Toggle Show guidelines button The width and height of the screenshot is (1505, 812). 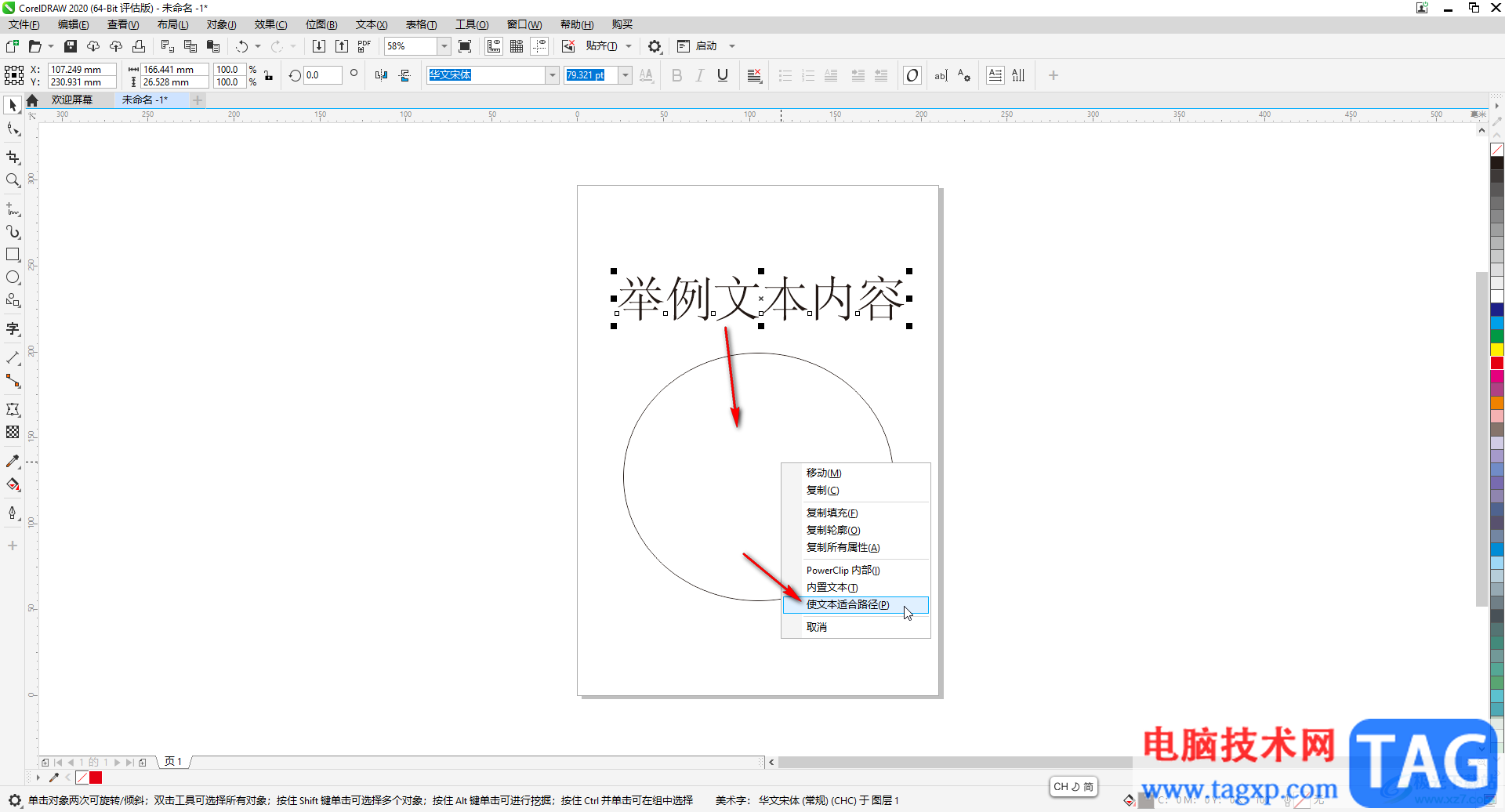[539, 46]
